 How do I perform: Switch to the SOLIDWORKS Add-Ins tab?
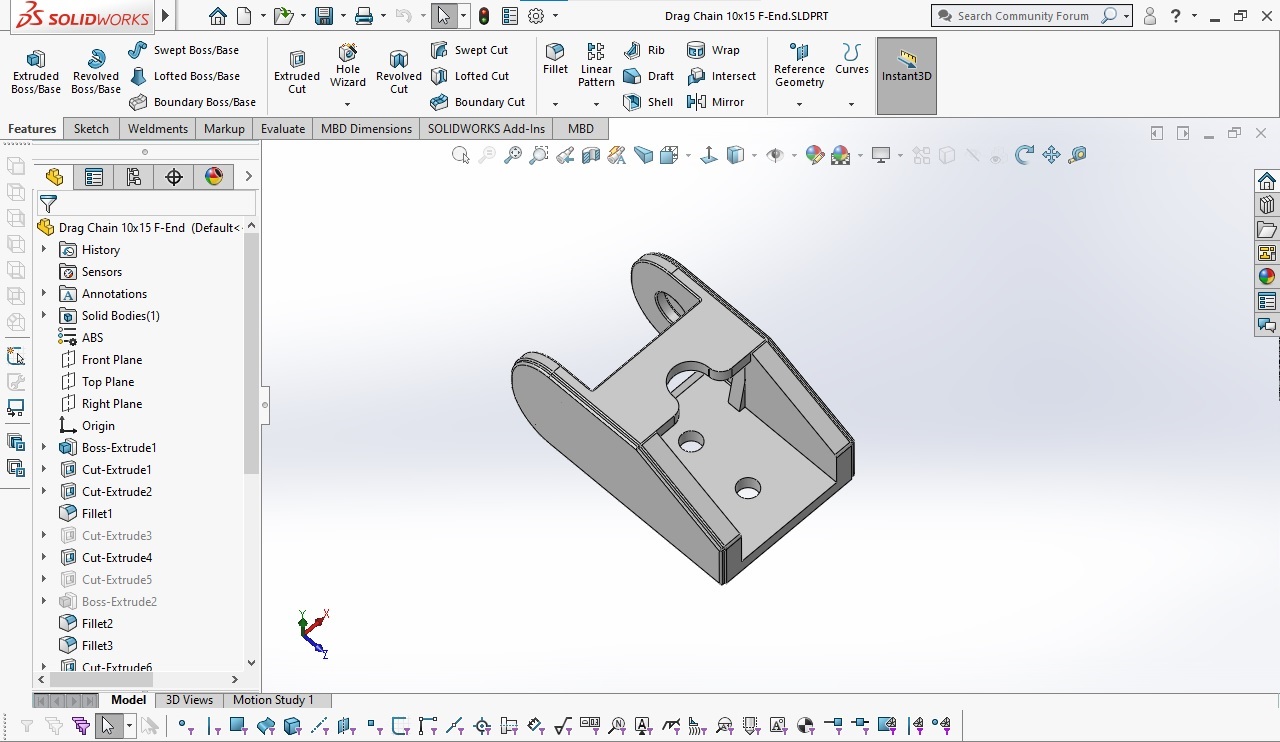click(487, 129)
